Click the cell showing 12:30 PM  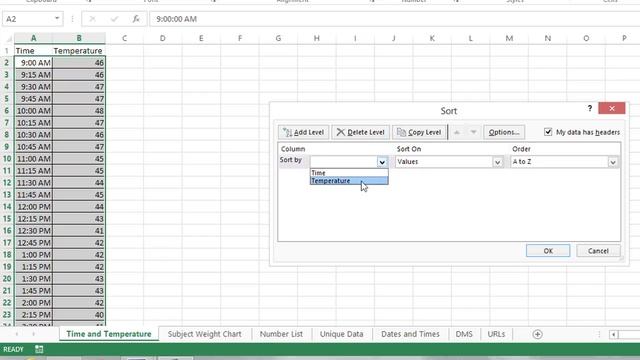33,231
